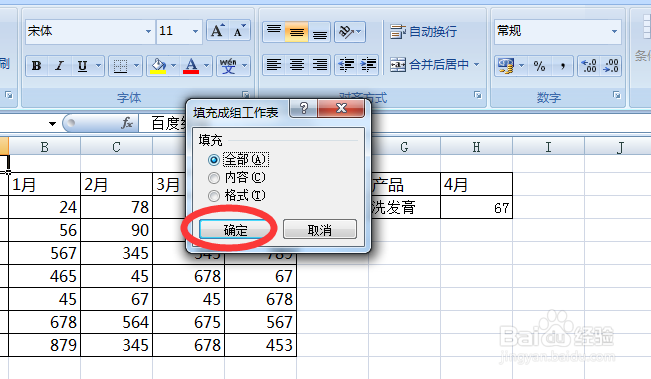Select cell with value 564

pyautogui.click(x=117, y=322)
